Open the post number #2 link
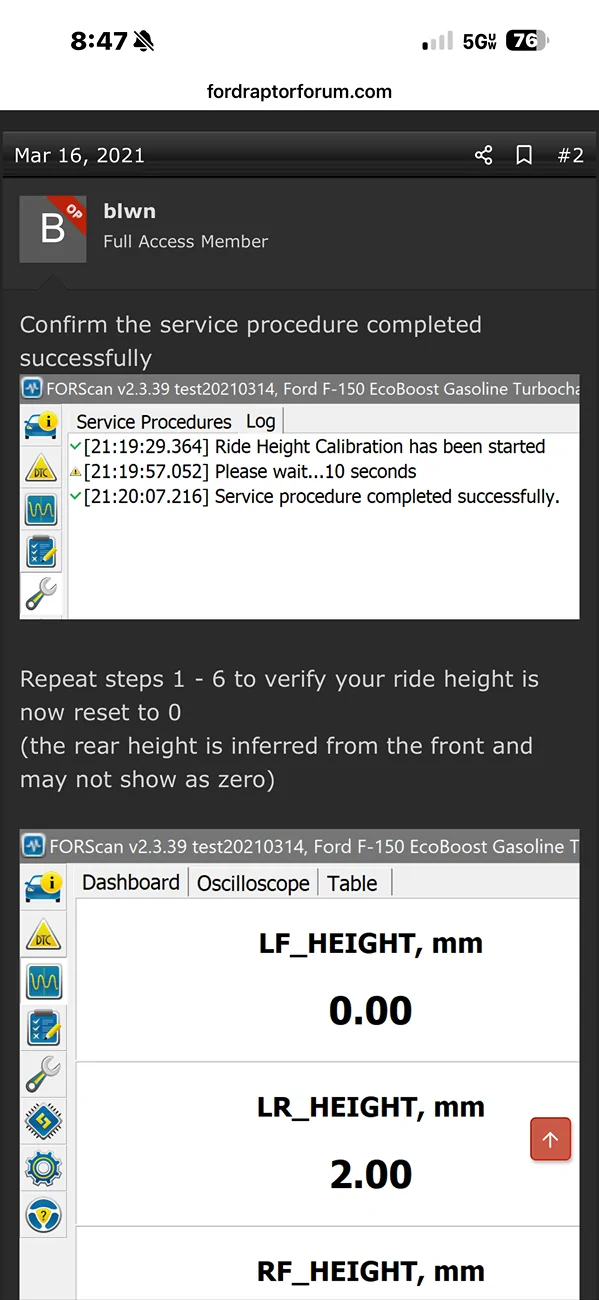 point(570,155)
